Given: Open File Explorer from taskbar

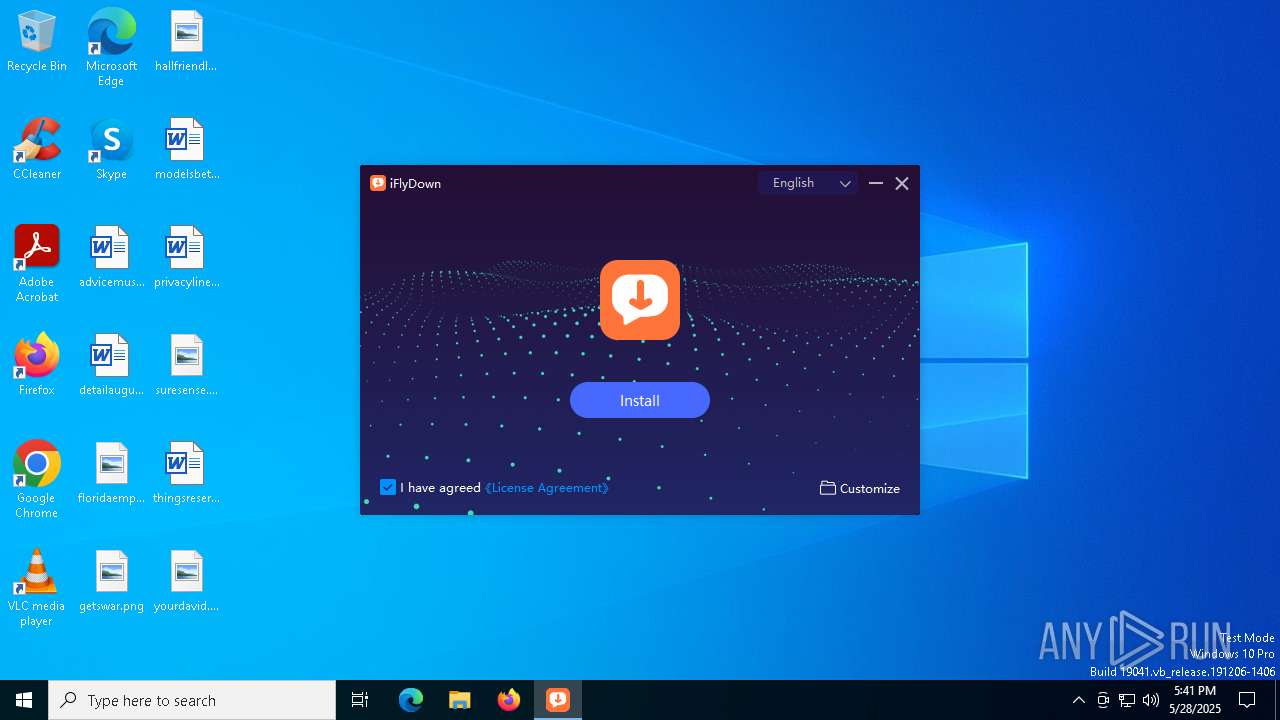Looking at the screenshot, I should 460,700.
